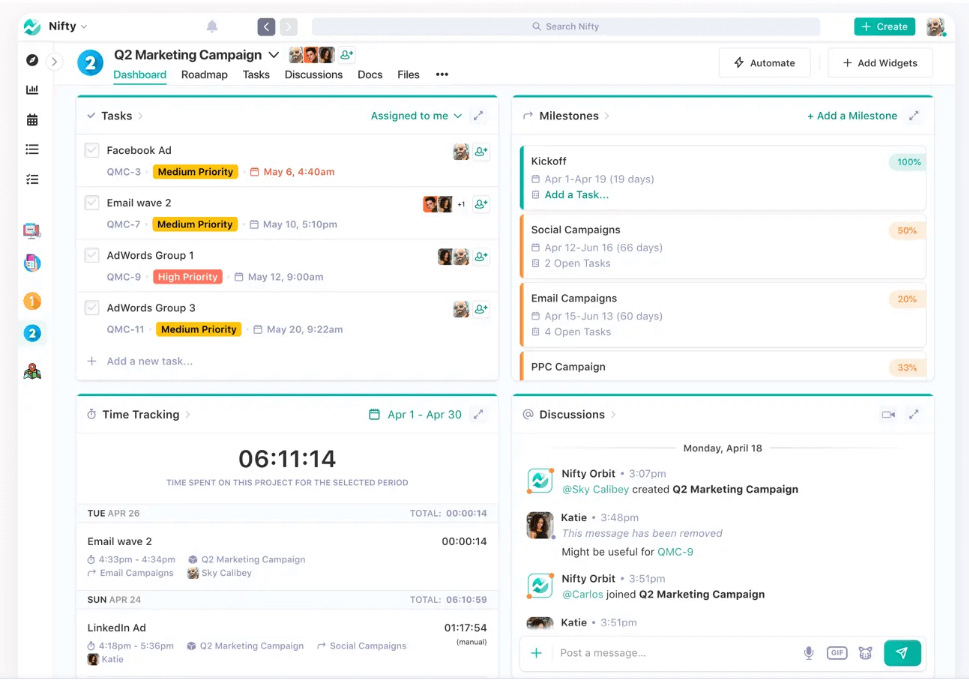The image size is (969, 684).
Task: Open the Discussions header chevron
Action: tap(613, 415)
